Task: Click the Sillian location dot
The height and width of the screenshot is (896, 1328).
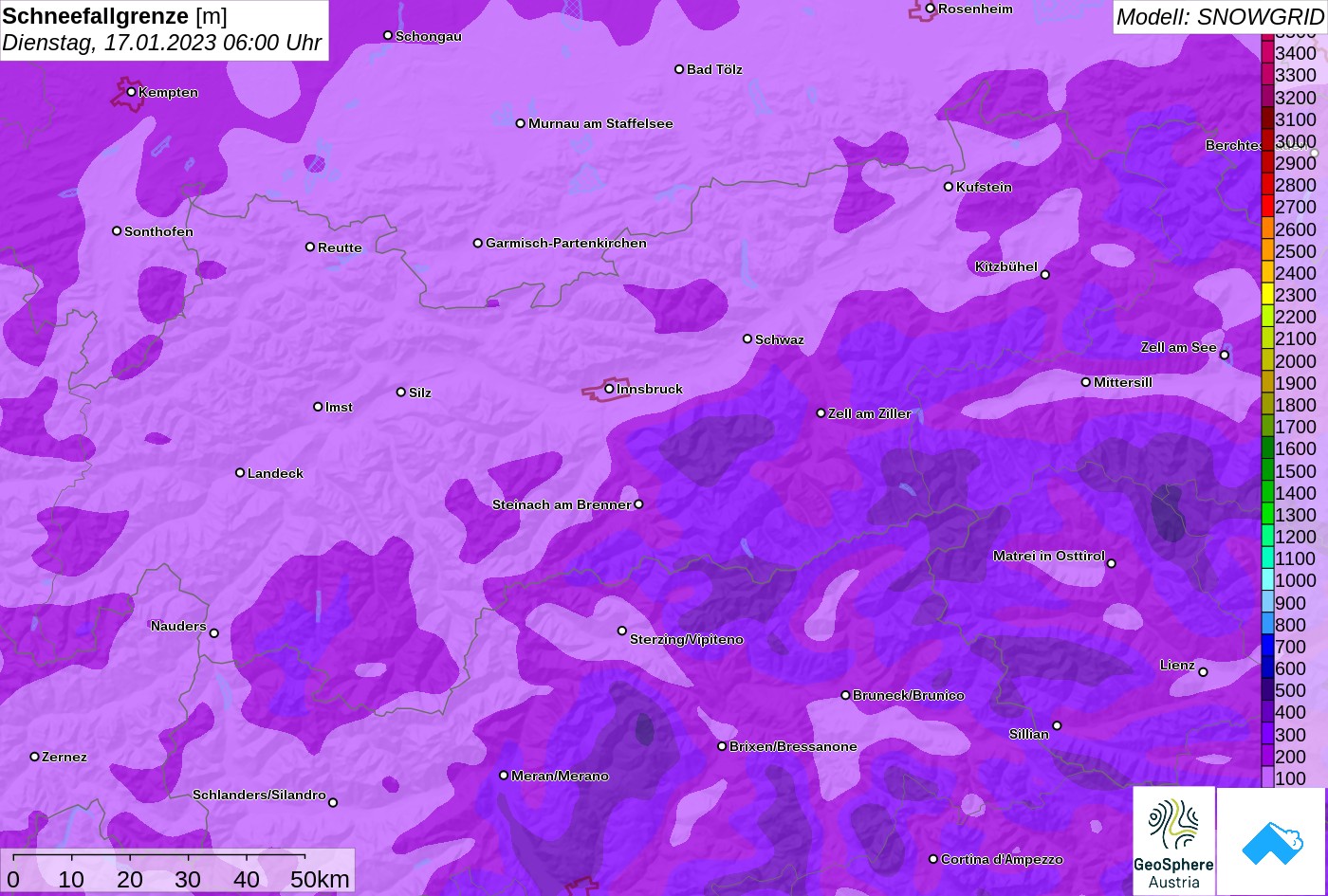Action: 1057,726
